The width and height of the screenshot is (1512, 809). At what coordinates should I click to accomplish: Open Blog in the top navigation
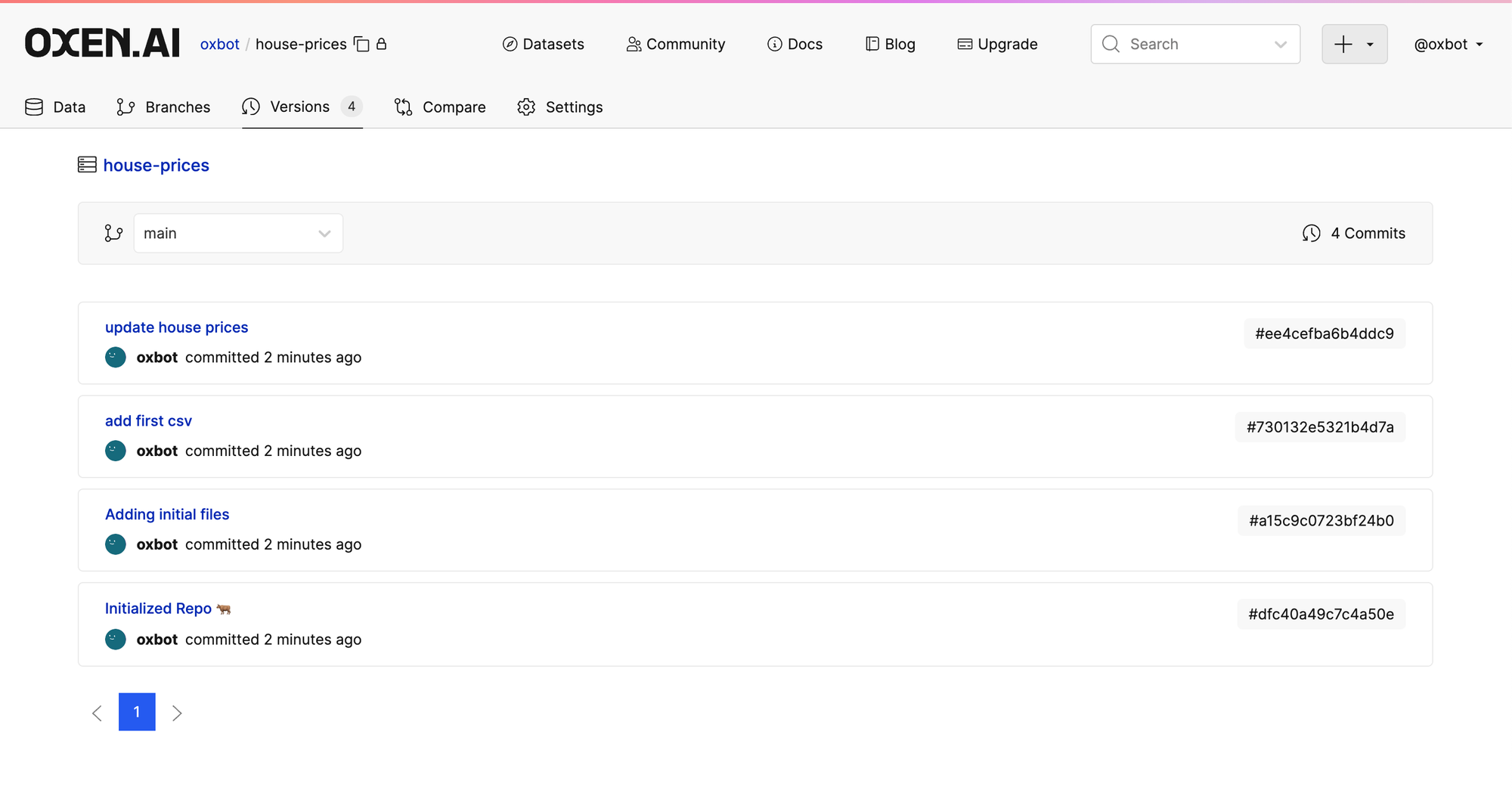(x=891, y=44)
